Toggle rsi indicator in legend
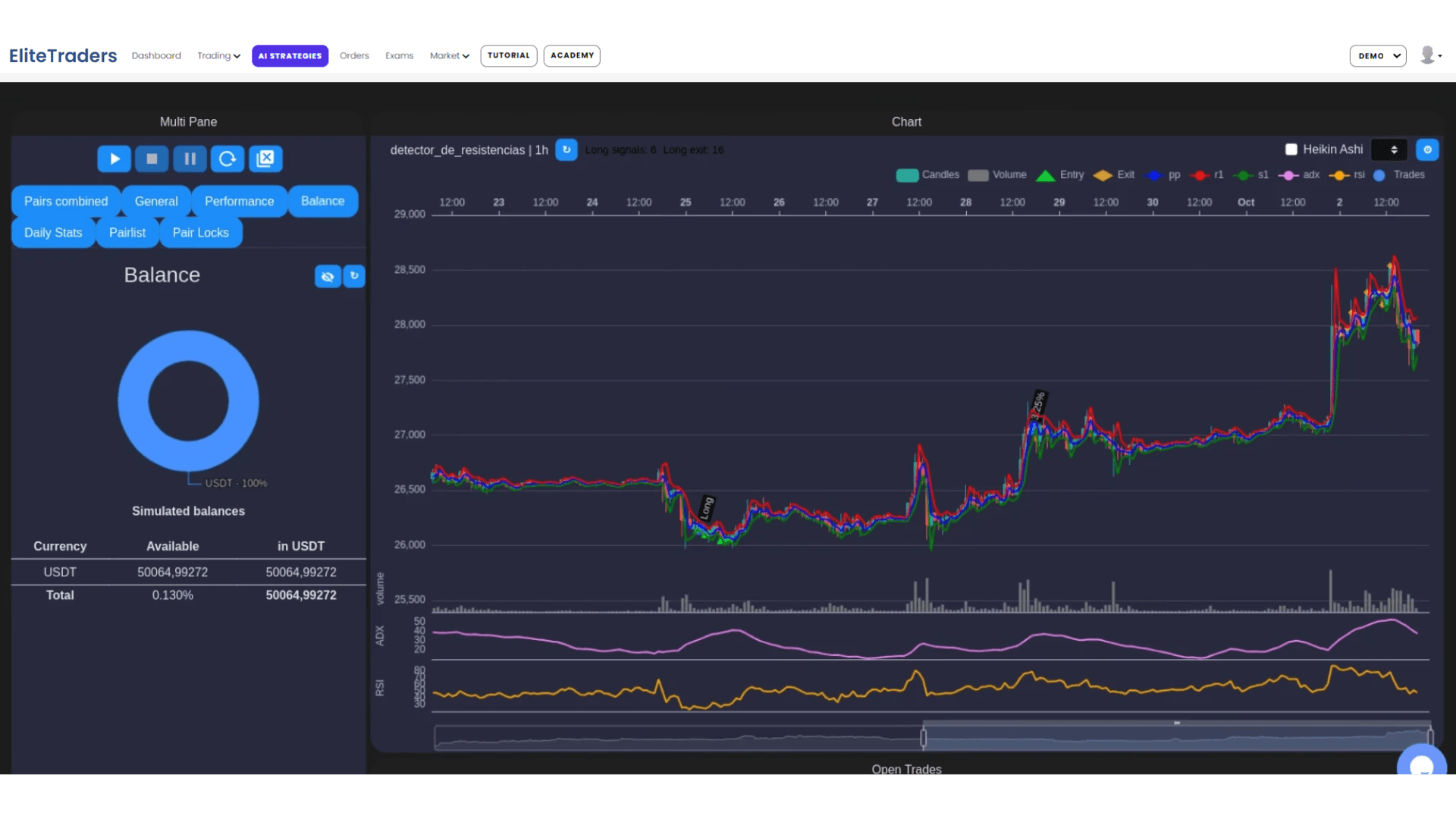This screenshot has height=819, width=1456. click(1347, 175)
